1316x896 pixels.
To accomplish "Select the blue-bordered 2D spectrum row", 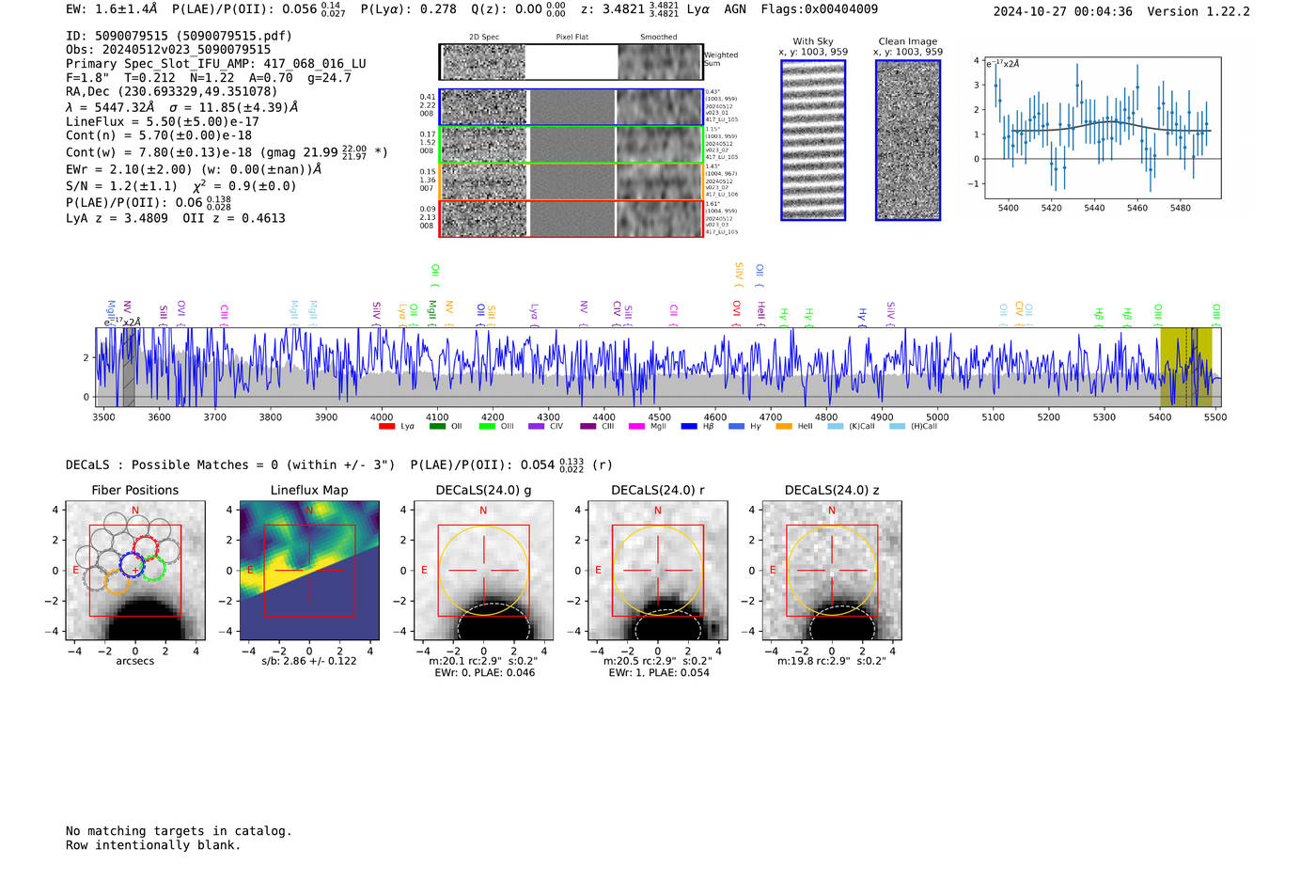I will (571, 107).
